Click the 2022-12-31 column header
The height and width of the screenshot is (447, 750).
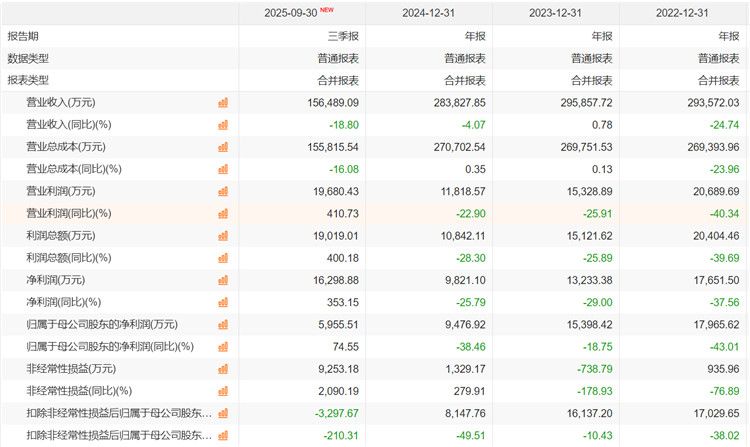(683, 13)
